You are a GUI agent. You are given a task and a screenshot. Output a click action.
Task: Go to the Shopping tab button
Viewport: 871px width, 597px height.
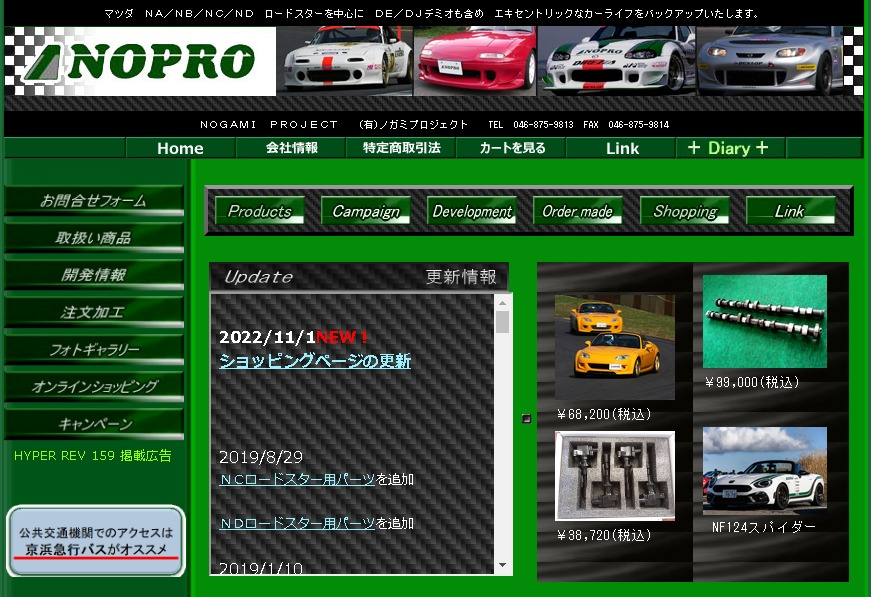[685, 211]
